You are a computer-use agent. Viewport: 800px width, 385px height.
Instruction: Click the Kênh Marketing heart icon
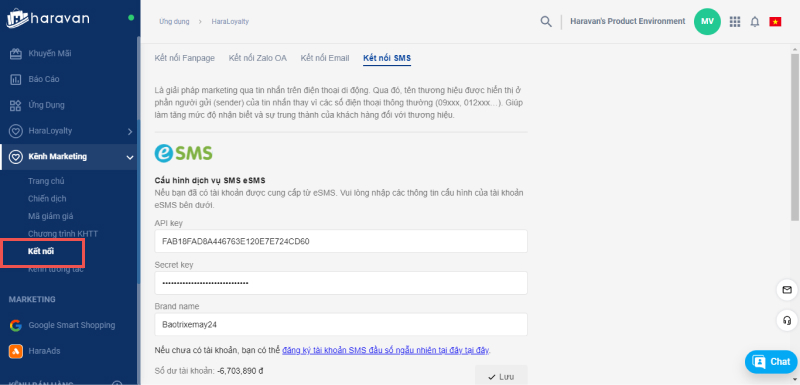click(16, 157)
